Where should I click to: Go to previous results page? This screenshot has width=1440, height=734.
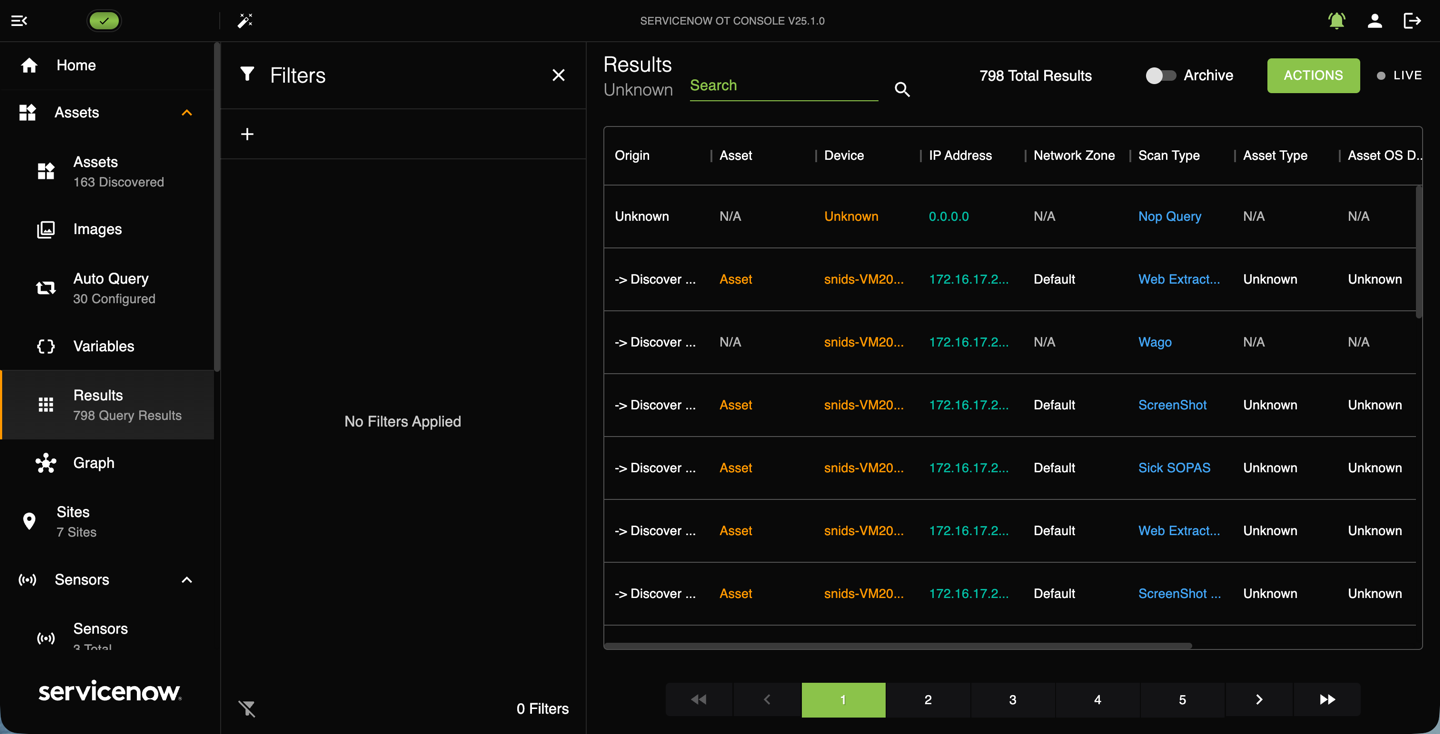(x=767, y=700)
